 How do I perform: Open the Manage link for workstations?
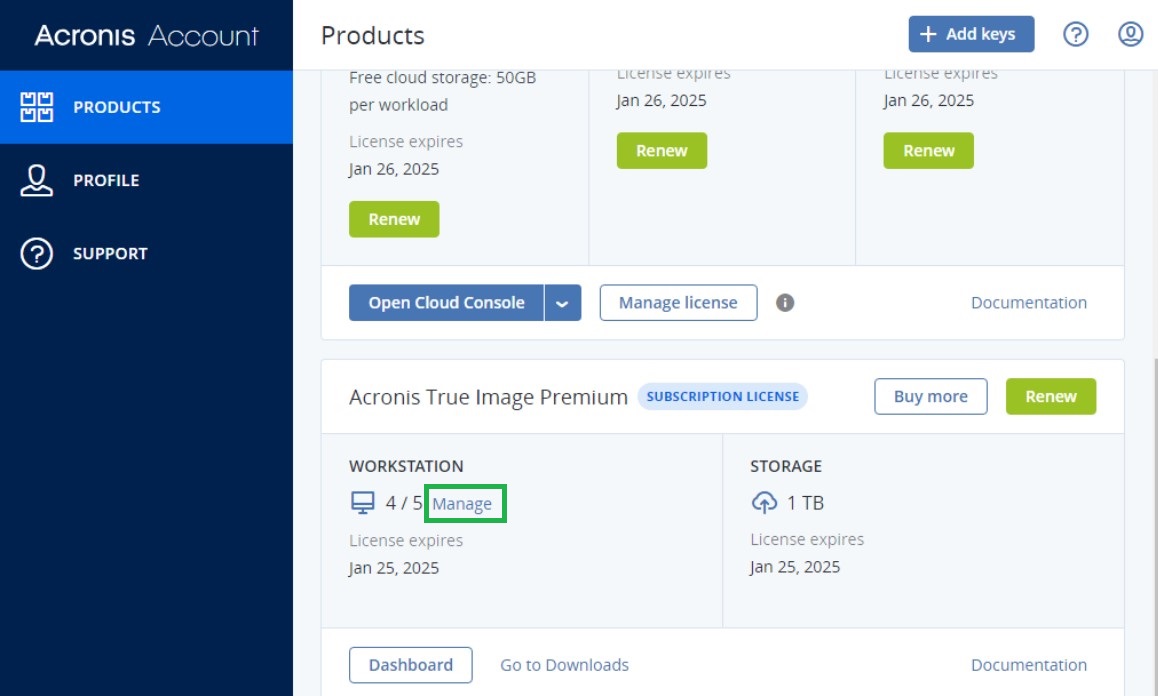click(463, 503)
